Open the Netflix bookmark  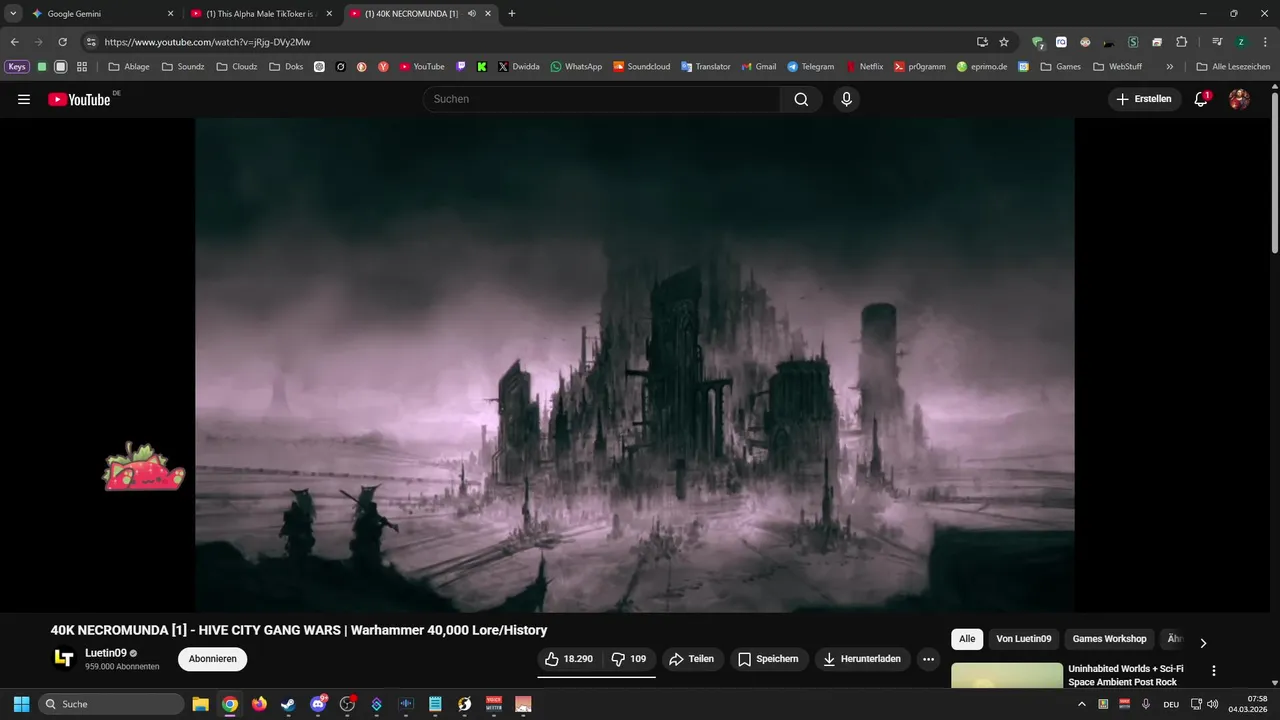[864, 67]
